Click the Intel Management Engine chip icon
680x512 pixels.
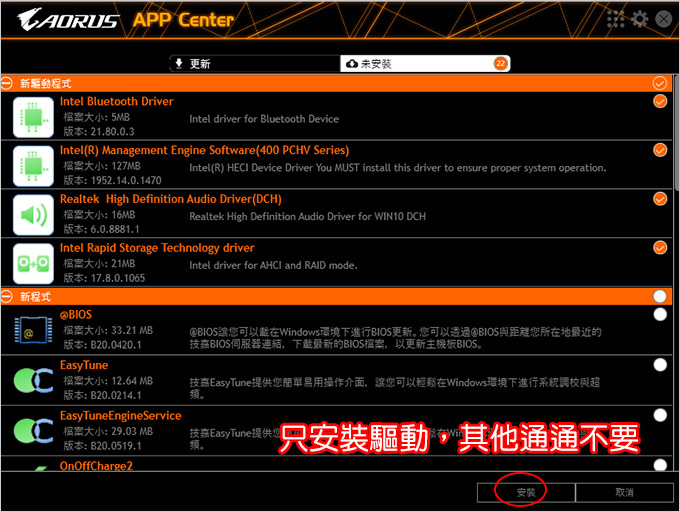(33, 166)
